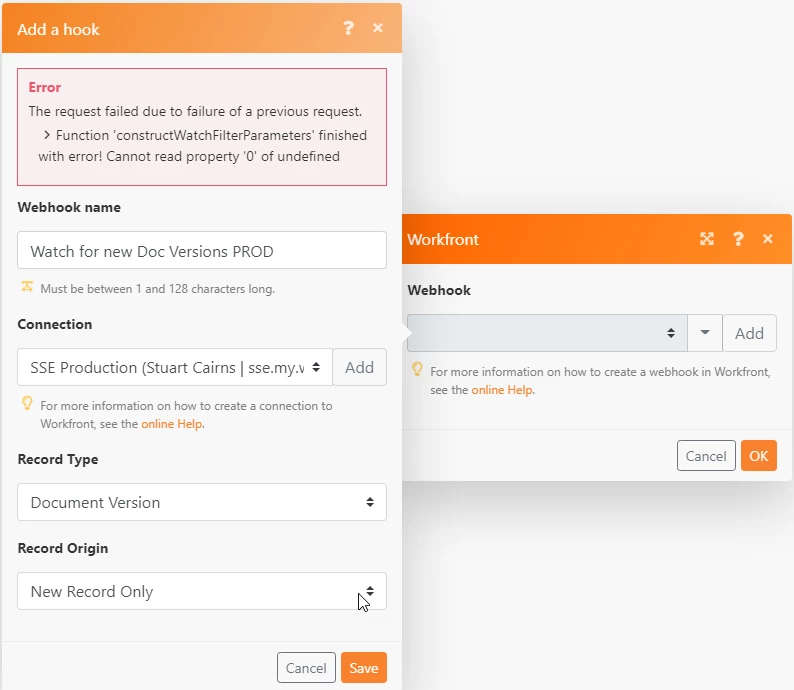Open the webhook options caret menu
This screenshot has width=794, height=690.
click(704, 333)
